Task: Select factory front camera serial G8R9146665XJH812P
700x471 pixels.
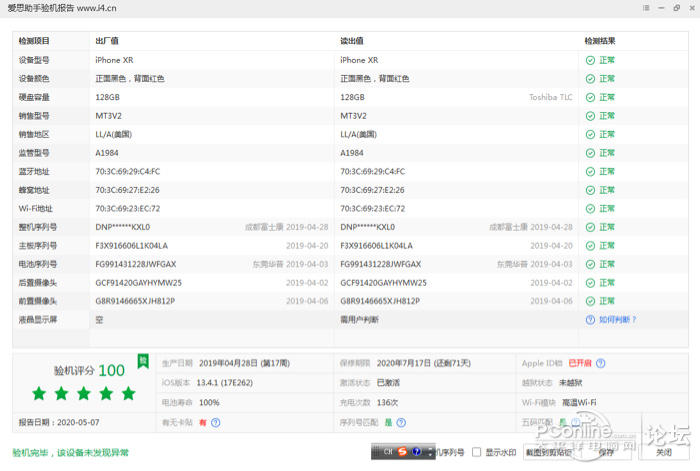Action: coord(135,301)
